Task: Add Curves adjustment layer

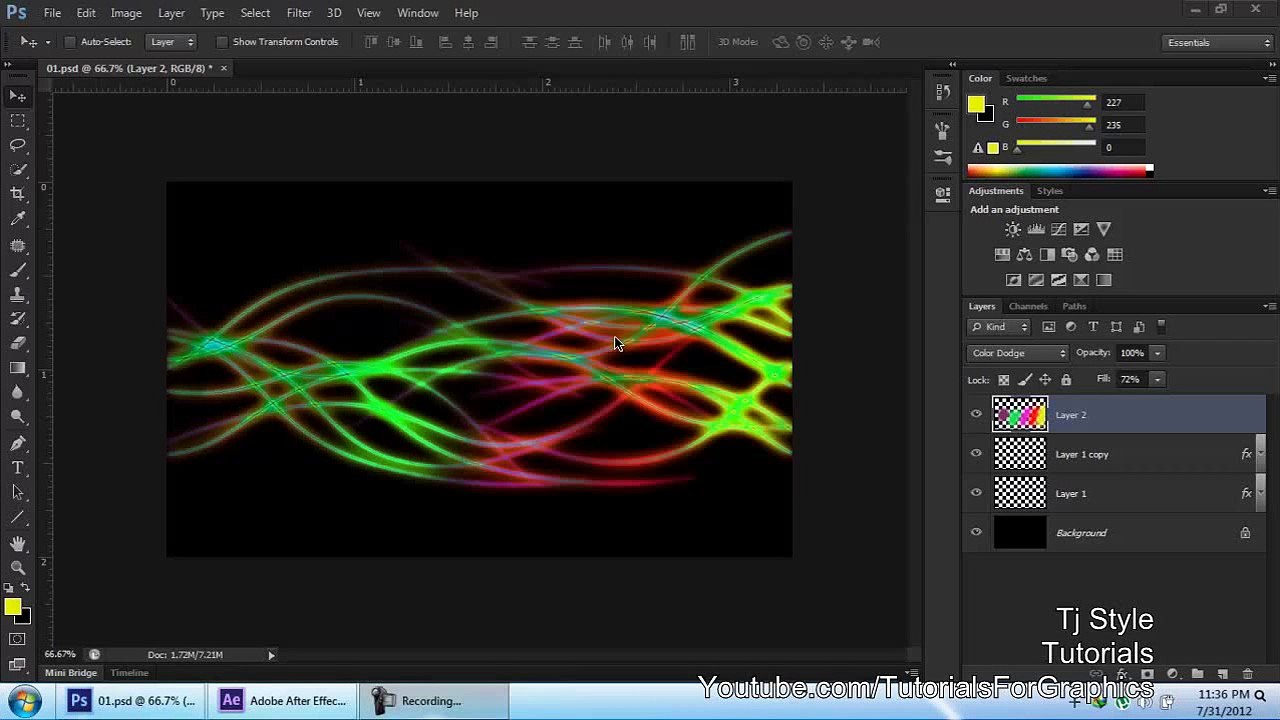Action: click(x=1059, y=229)
